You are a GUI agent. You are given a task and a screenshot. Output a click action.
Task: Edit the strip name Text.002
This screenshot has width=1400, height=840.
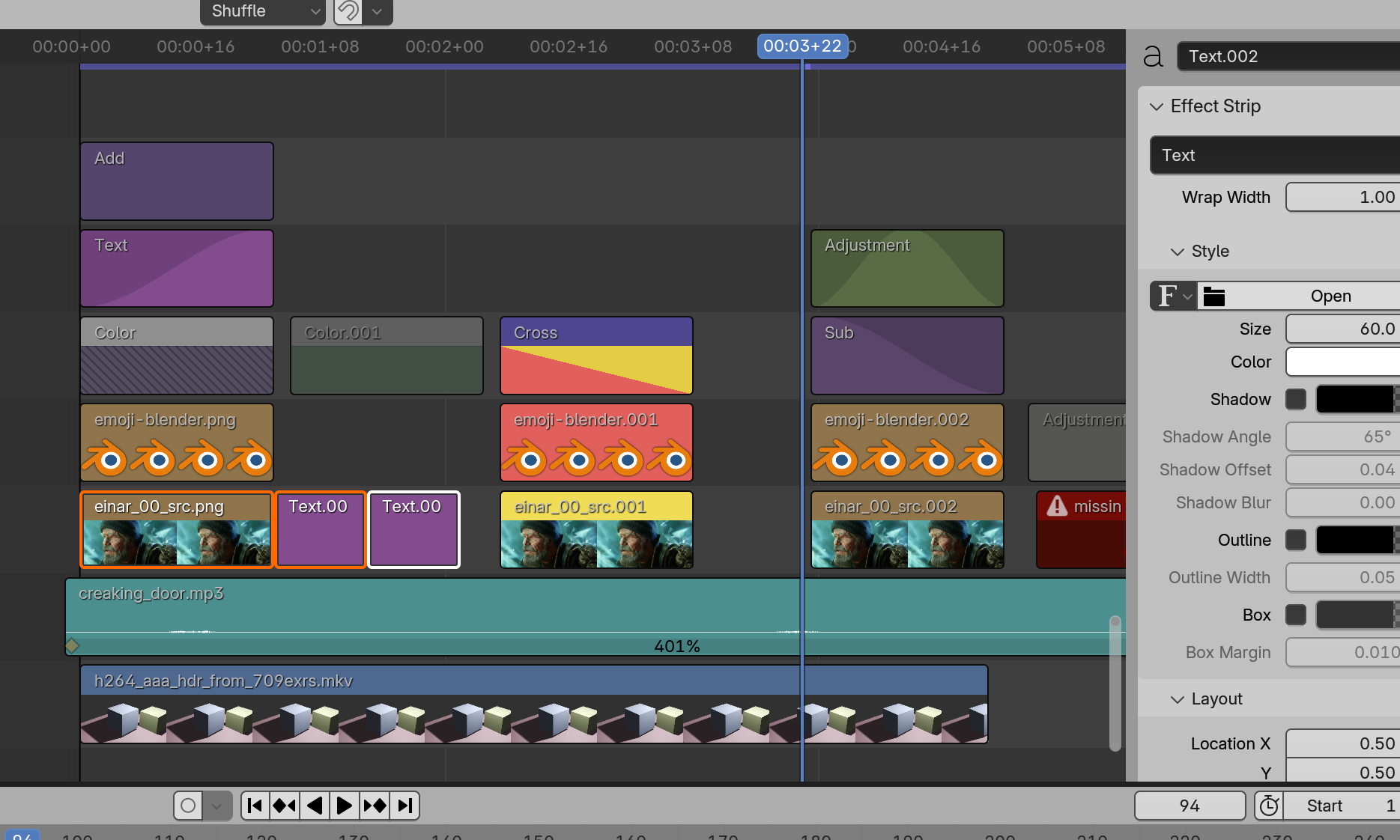click(x=1288, y=56)
